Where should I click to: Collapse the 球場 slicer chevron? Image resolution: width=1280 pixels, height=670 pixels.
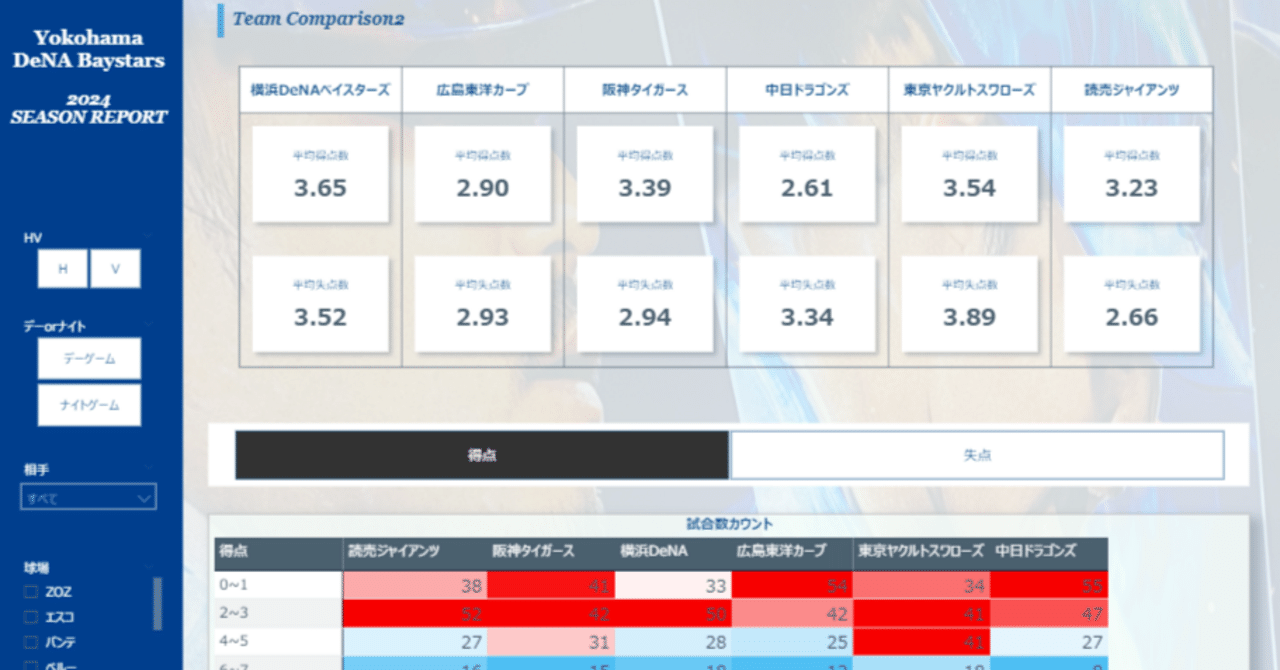pyautogui.click(x=148, y=565)
